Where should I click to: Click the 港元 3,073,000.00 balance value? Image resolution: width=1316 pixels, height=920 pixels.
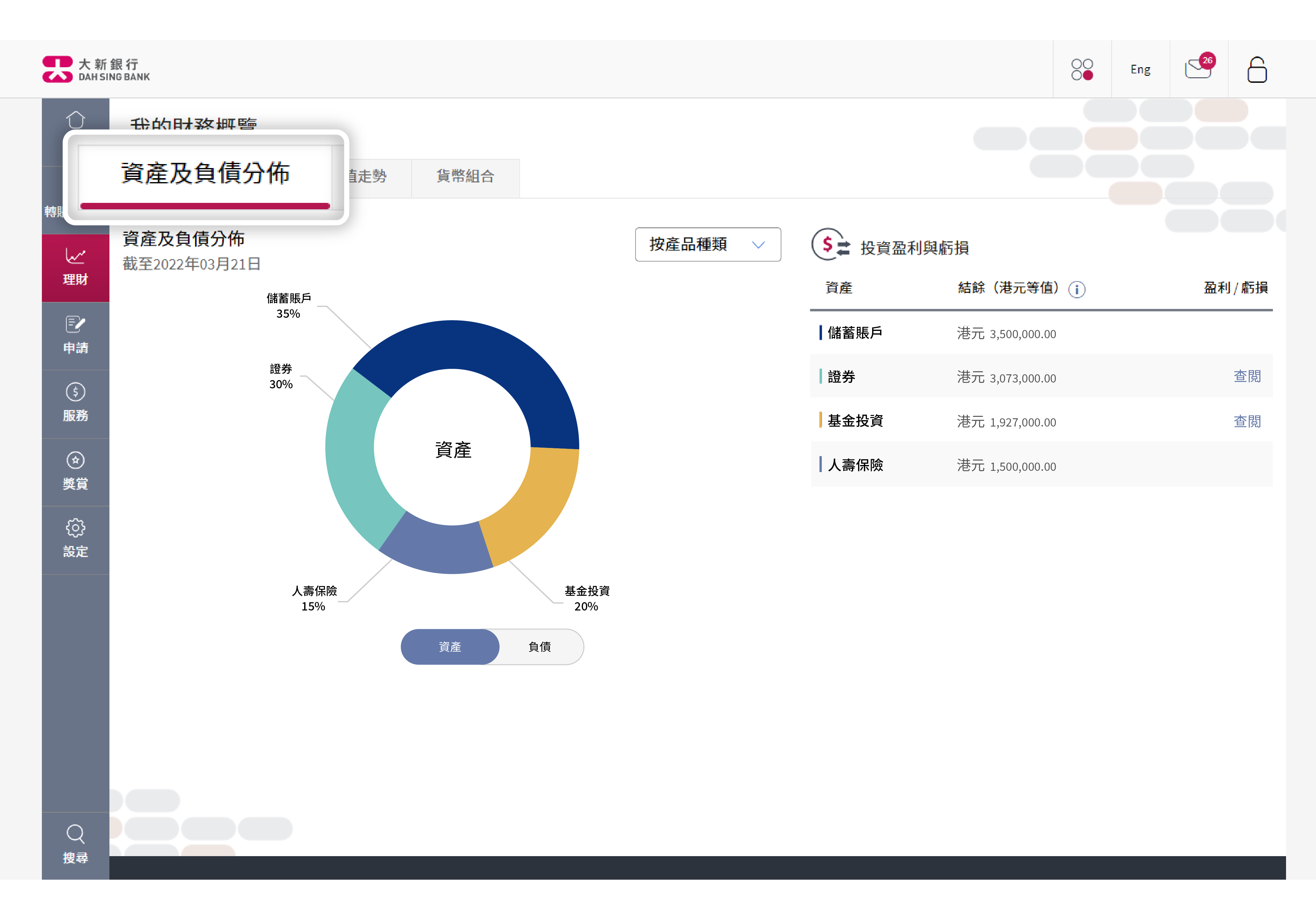tap(1006, 378)
